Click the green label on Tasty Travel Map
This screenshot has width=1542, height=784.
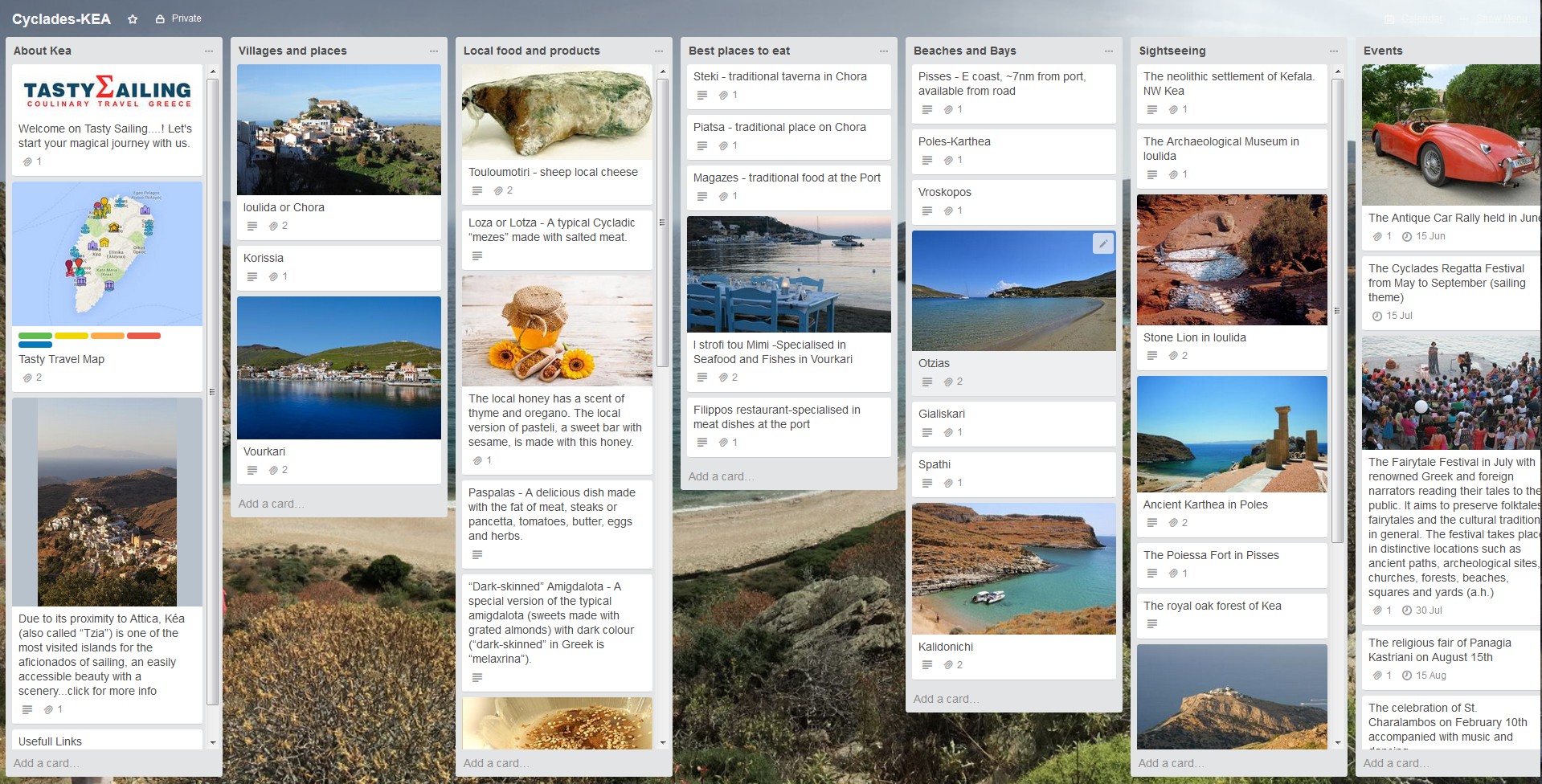click(35, 336)
